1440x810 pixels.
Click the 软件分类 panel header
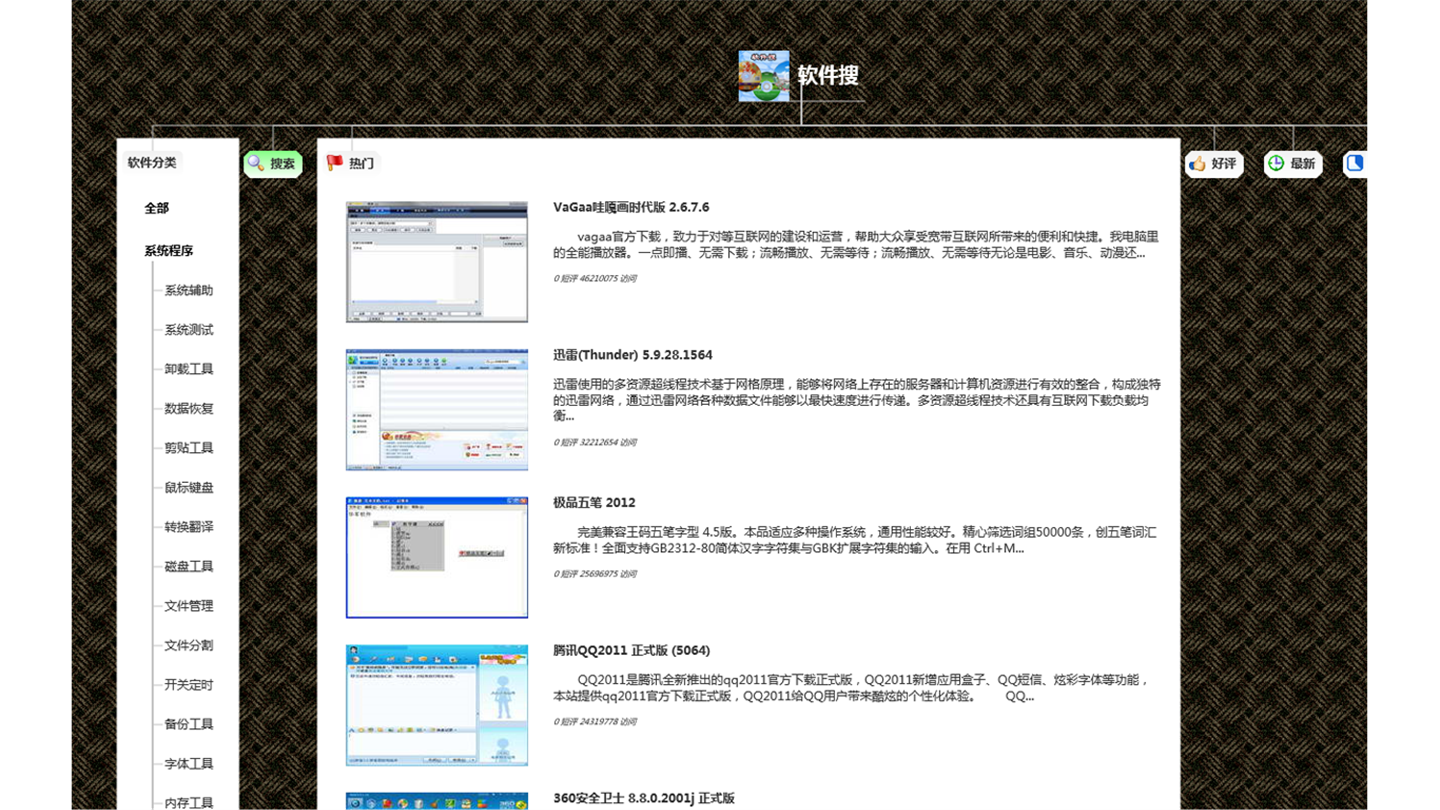pos(152,162)
